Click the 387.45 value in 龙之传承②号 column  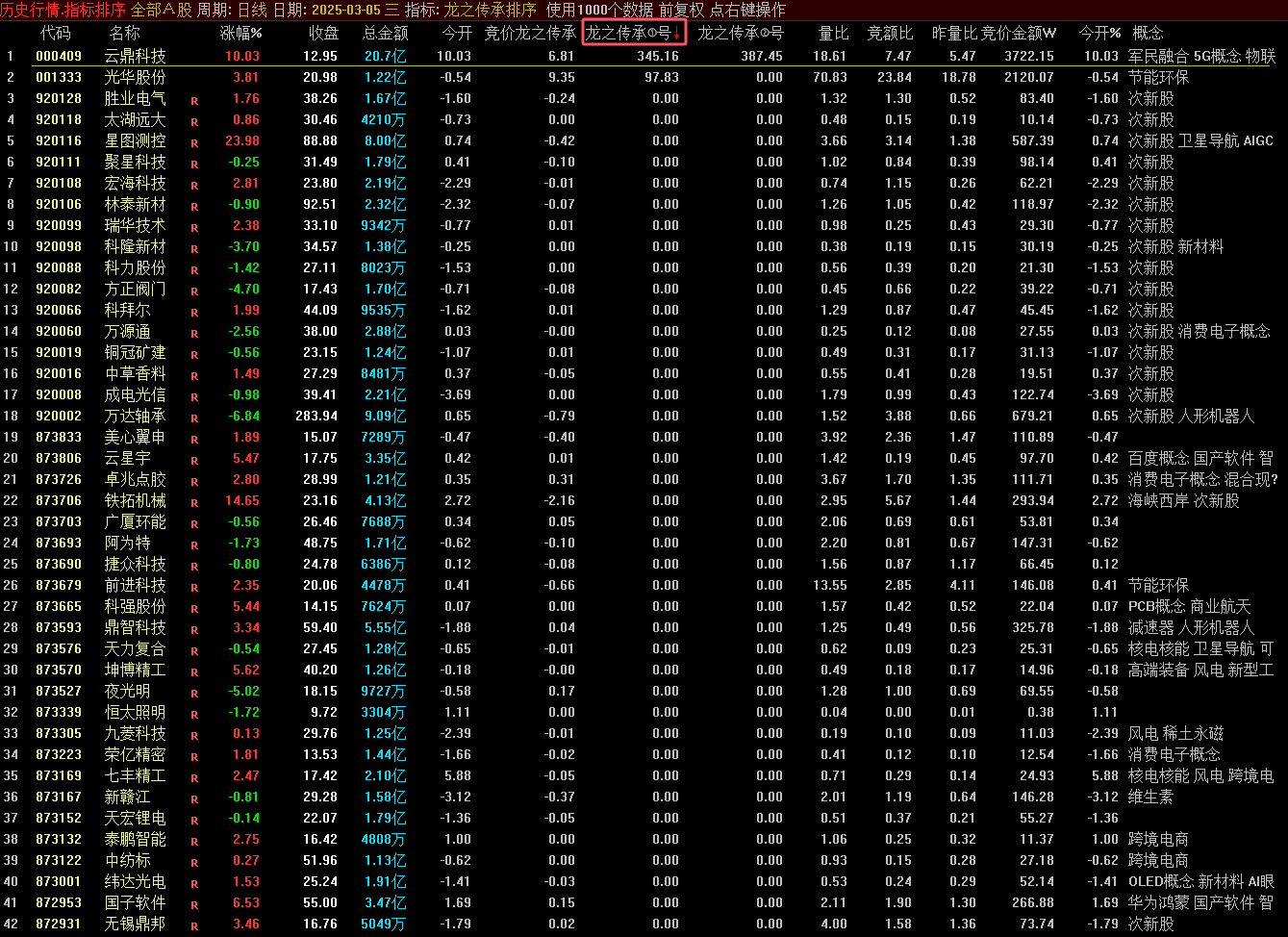[762, 56]
